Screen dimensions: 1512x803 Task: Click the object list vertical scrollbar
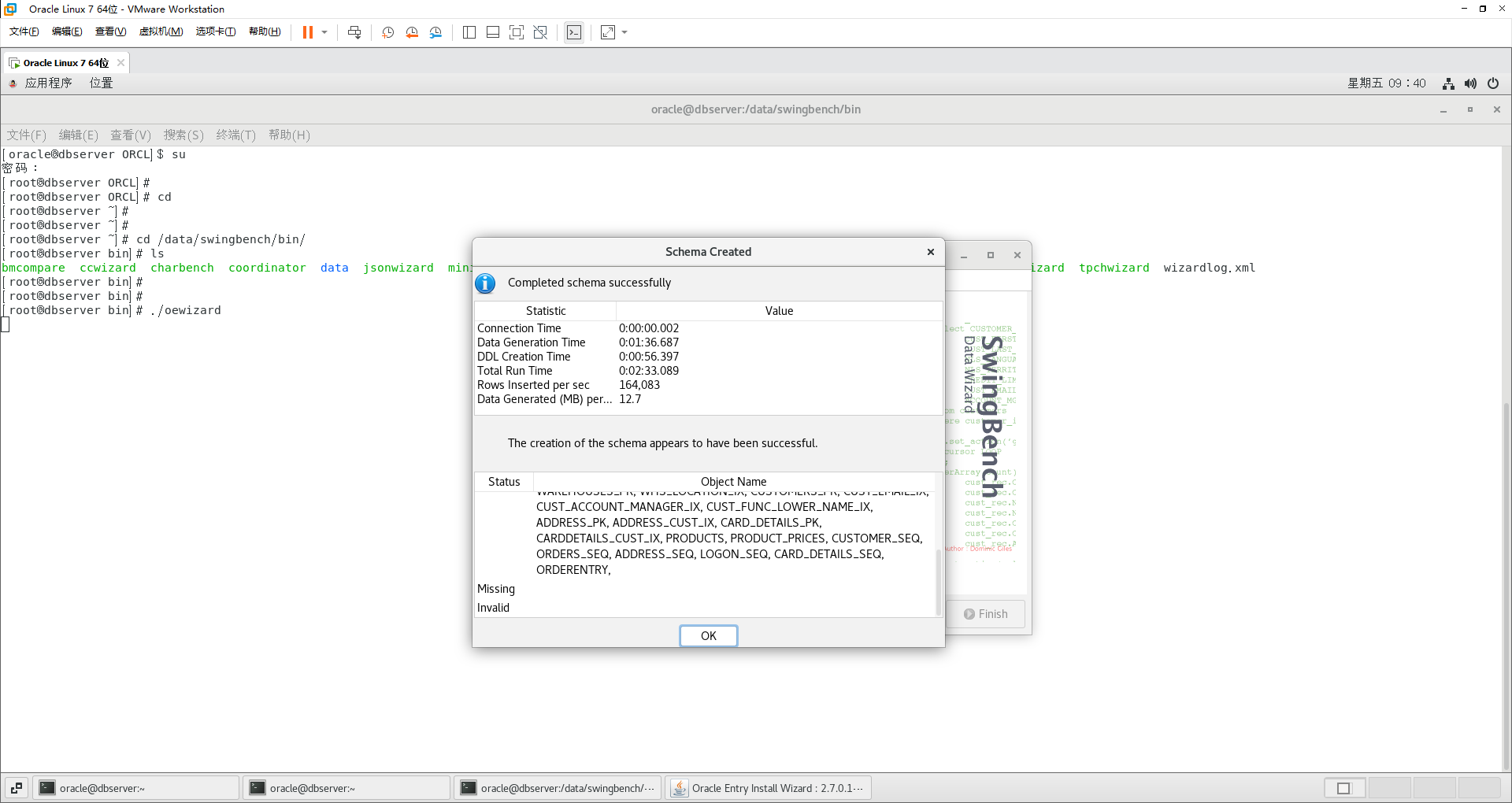pos(938,581)
